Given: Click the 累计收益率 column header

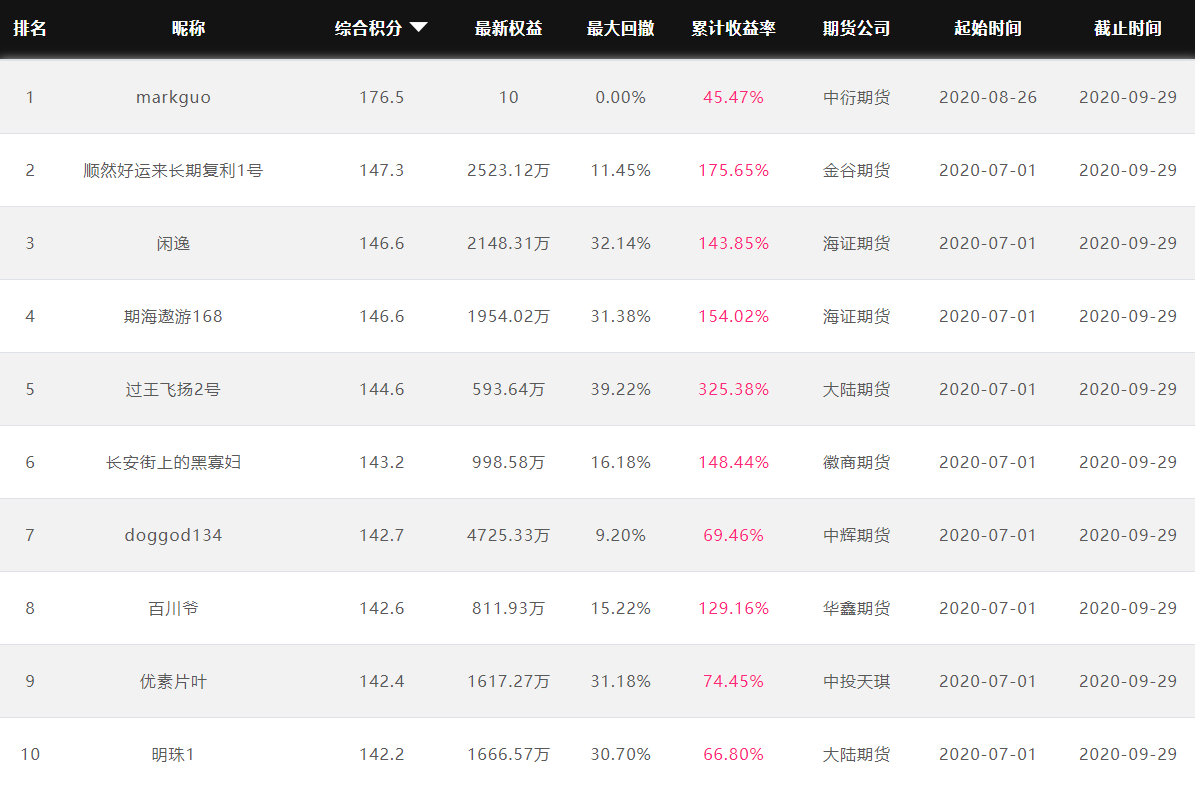Looking at the screenshot, I should coord(733,28).
